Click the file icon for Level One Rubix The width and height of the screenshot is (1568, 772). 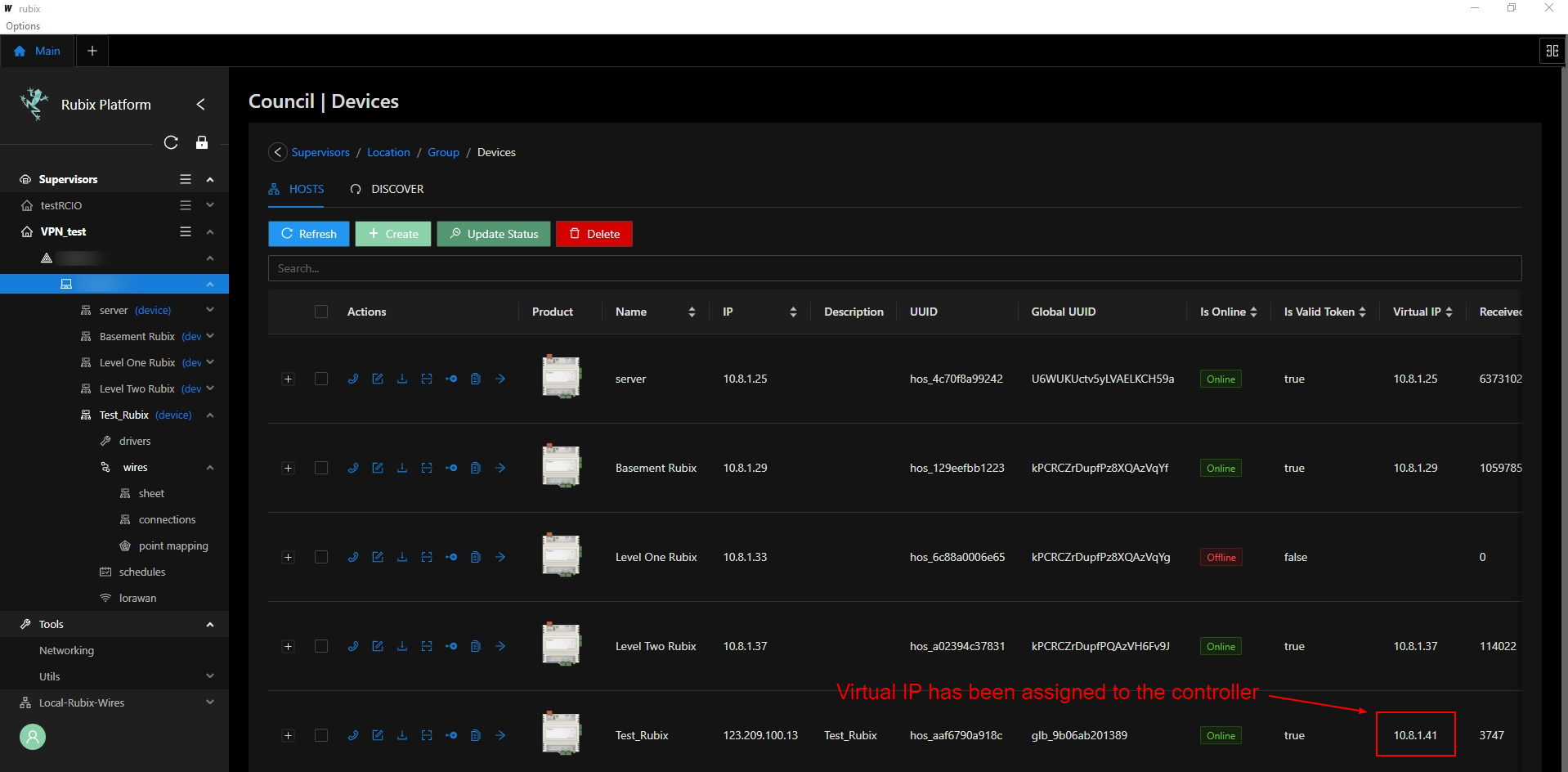[476, 557]
